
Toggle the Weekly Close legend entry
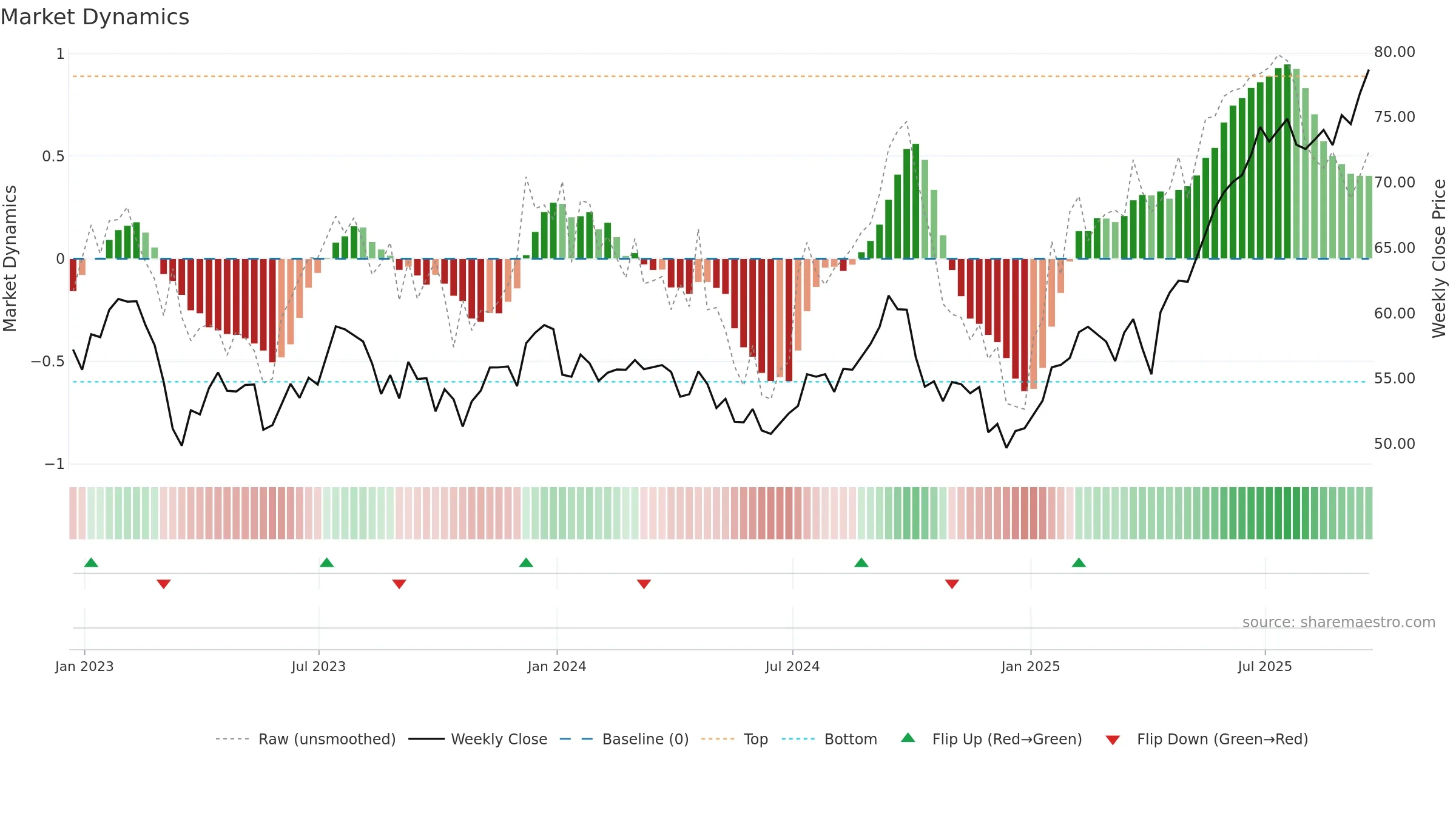(477, 739)
